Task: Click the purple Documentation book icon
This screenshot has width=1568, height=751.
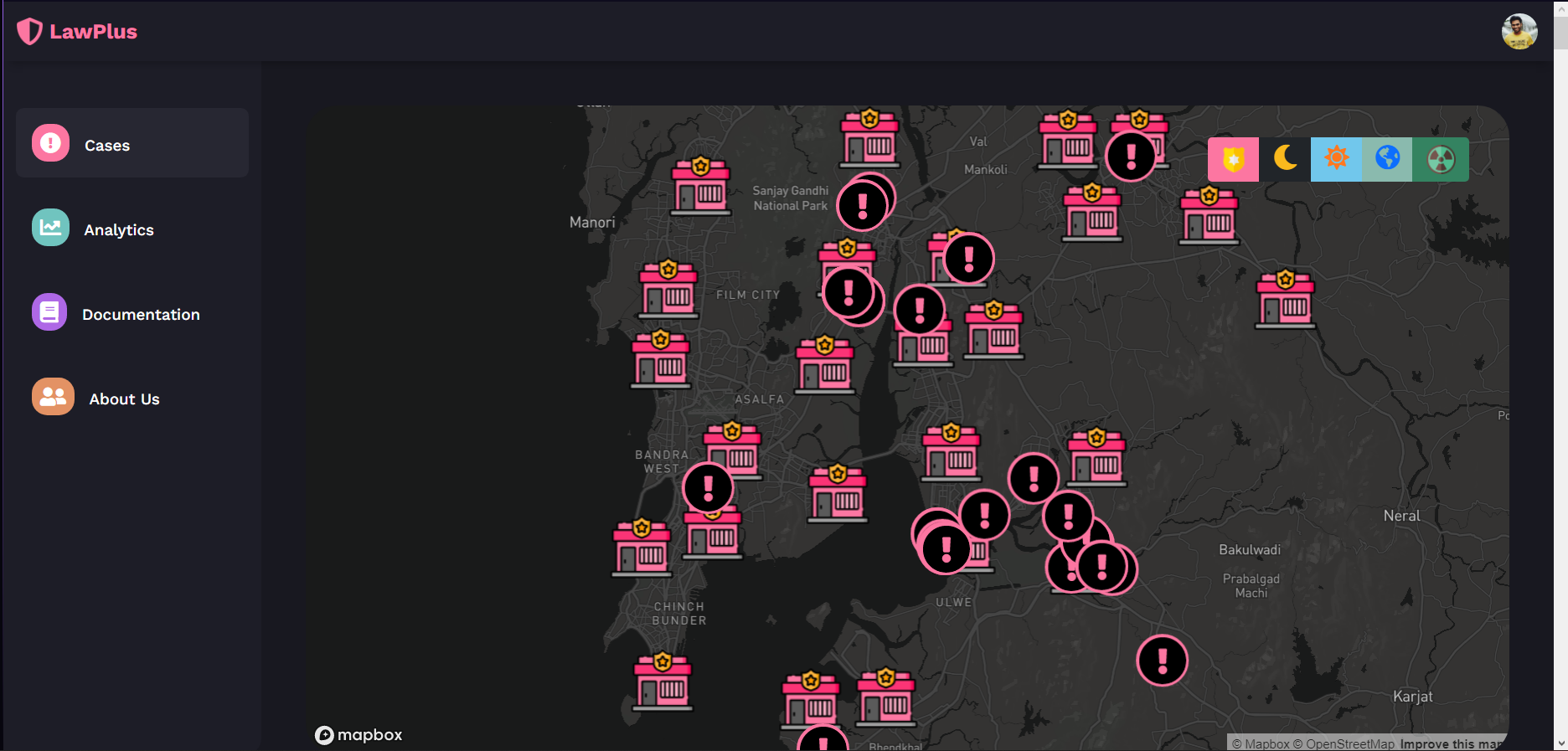Action: coord(49,312)
